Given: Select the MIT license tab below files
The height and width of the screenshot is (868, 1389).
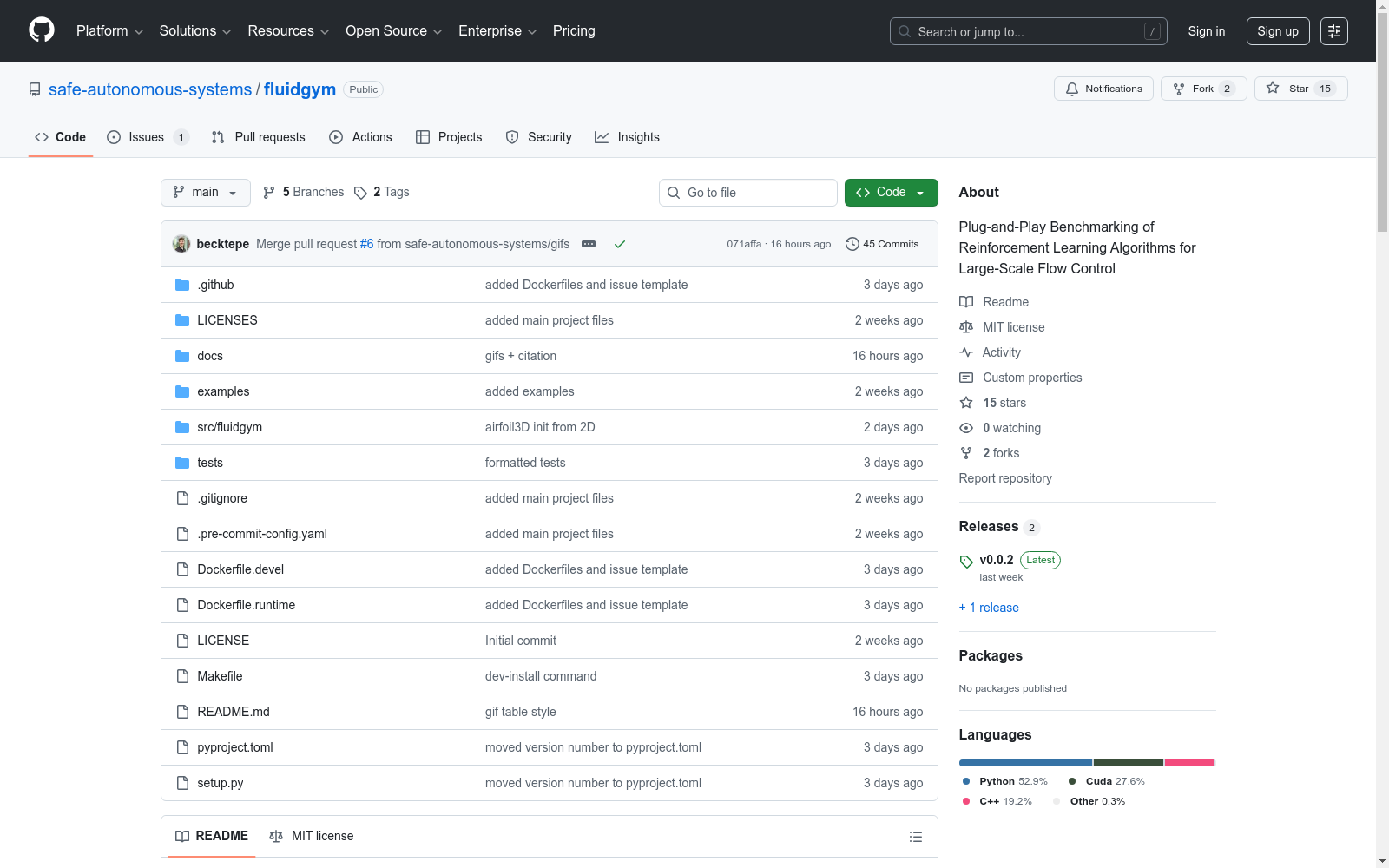Looking at the screenshot, I should coord(312,836).
